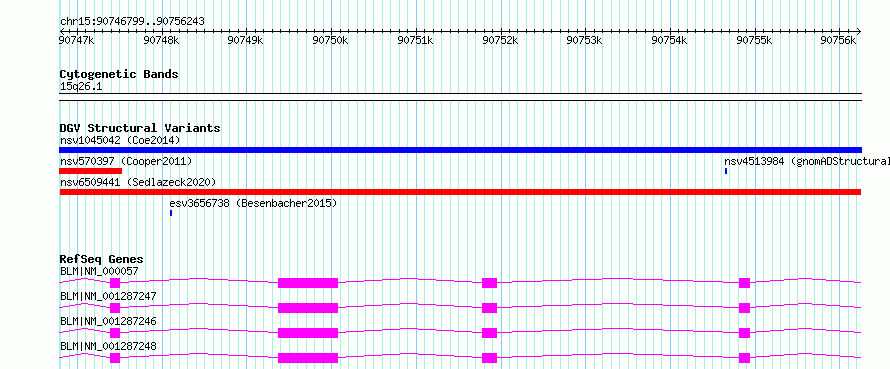Image resolution: width=890 pixels, height=369 pixels.
Task: Click the 90747k ruler tick label
Action: point(77,40)
